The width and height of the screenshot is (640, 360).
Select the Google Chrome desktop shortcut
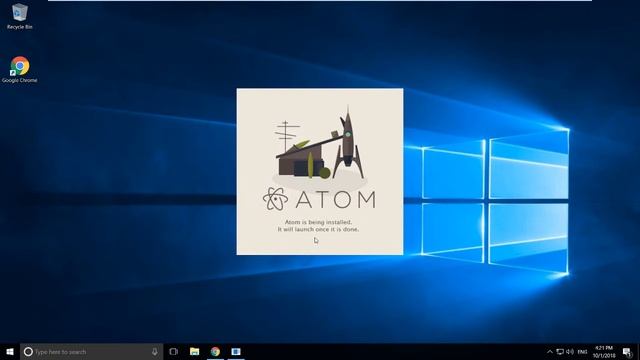[x=20, y=70]
